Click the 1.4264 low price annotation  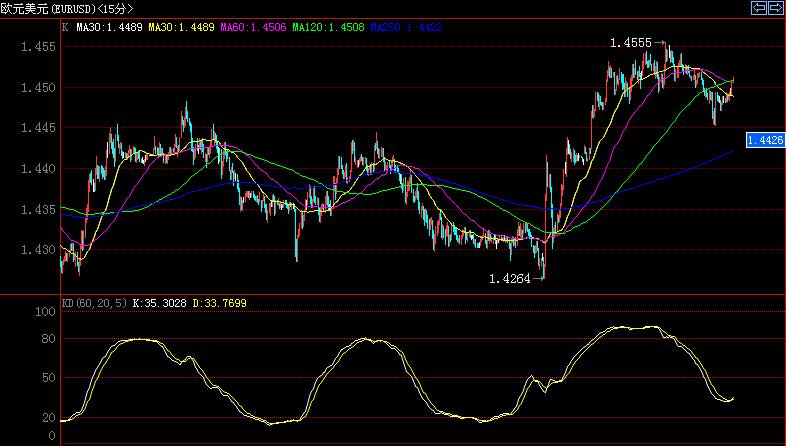point(510,279)
